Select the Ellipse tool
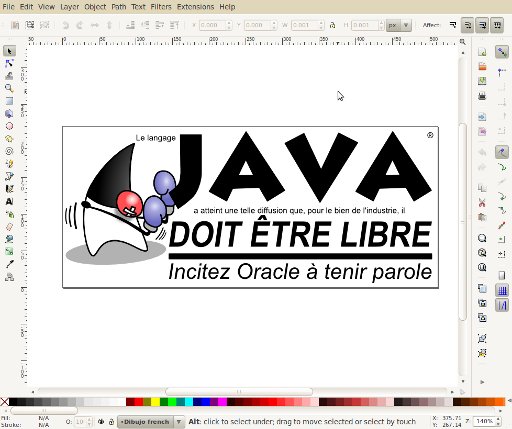Image resolution: width=512 pixels, height=429 pixels. click(x=9, y=126)
